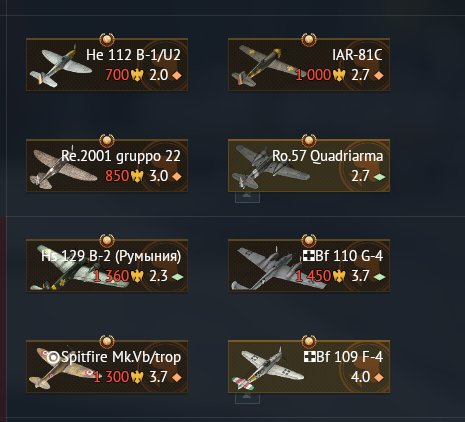Click the roundel emblem before Spitfire Mk.Vb/trop name
The image size is (465, 422).
click(x=53, y=358)
